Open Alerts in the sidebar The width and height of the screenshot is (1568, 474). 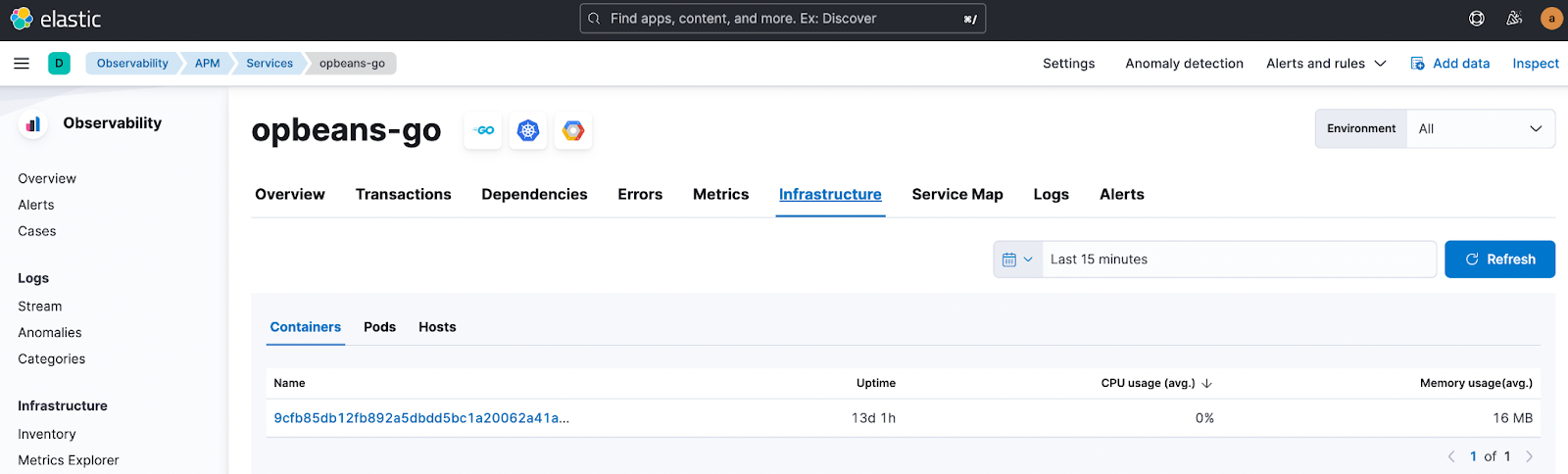point(36,206)
